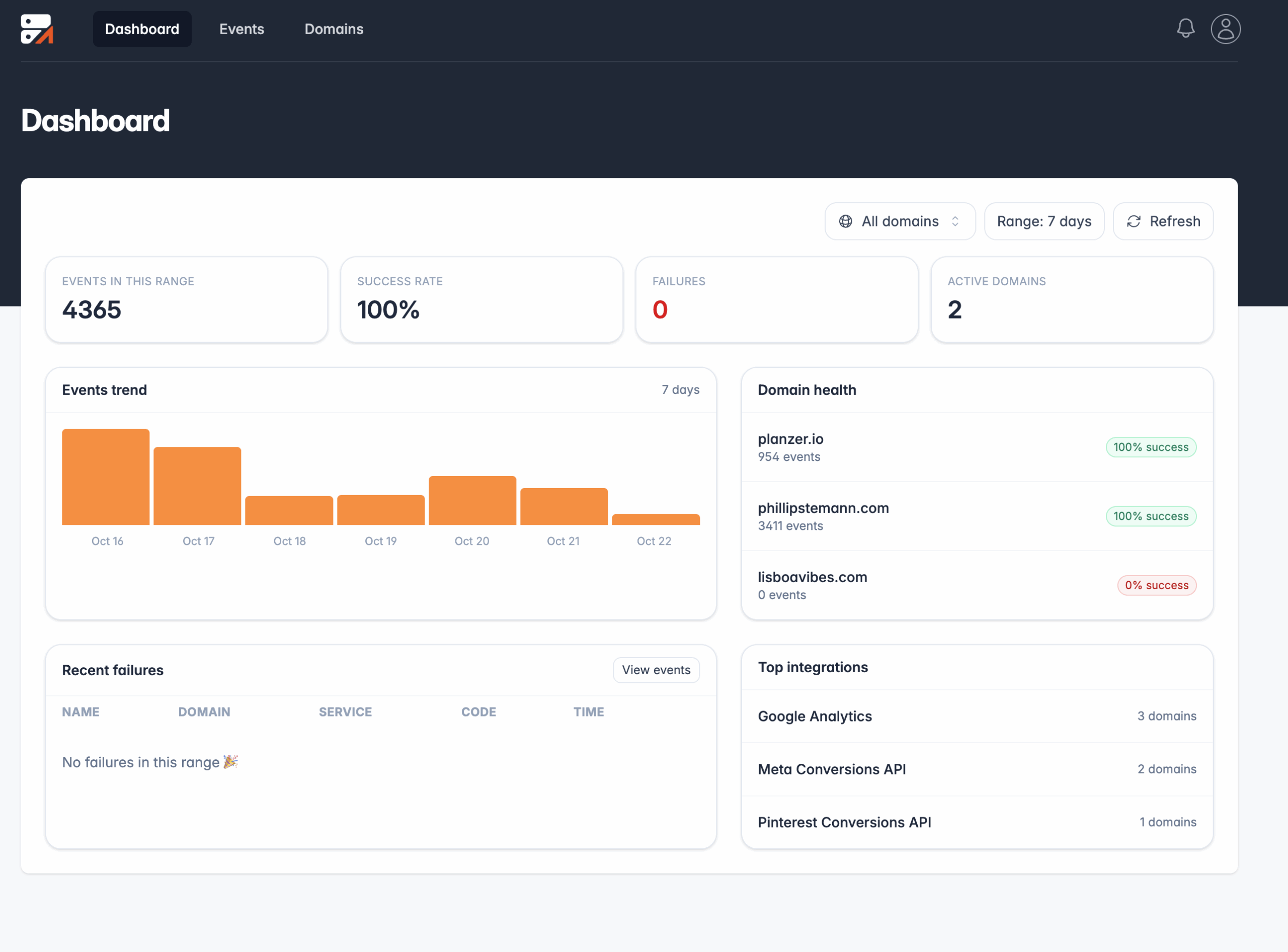Select Google Analytics under Top integrations
Screen dimensions: 1288x952
click(815, 716)
